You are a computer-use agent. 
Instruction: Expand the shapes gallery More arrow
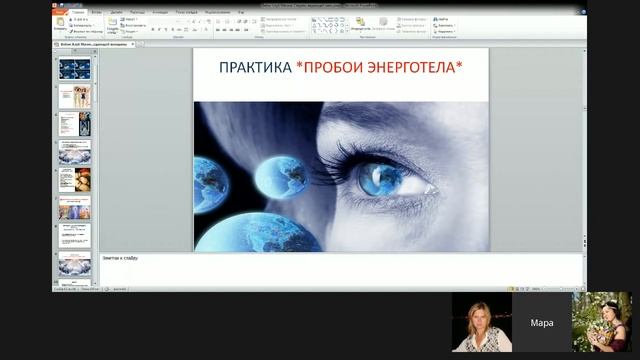[x=347, y=31]
